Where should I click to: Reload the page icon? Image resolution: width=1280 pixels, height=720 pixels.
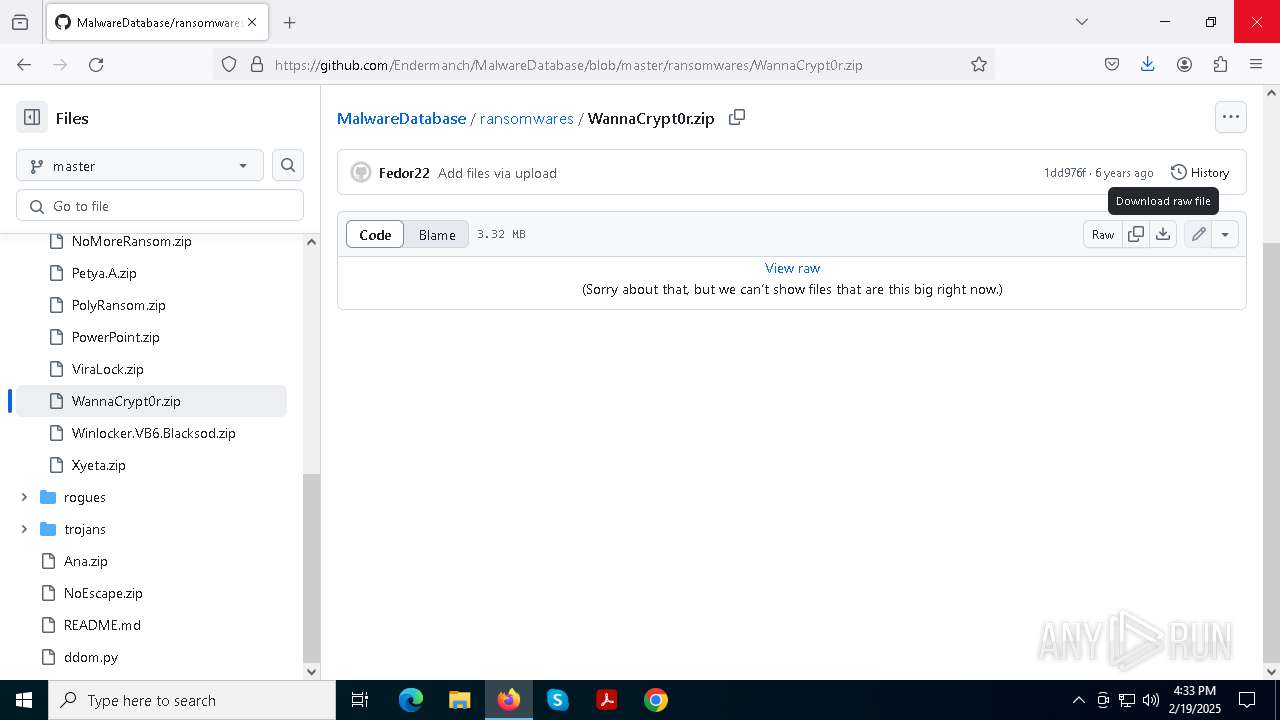[96, 64]
